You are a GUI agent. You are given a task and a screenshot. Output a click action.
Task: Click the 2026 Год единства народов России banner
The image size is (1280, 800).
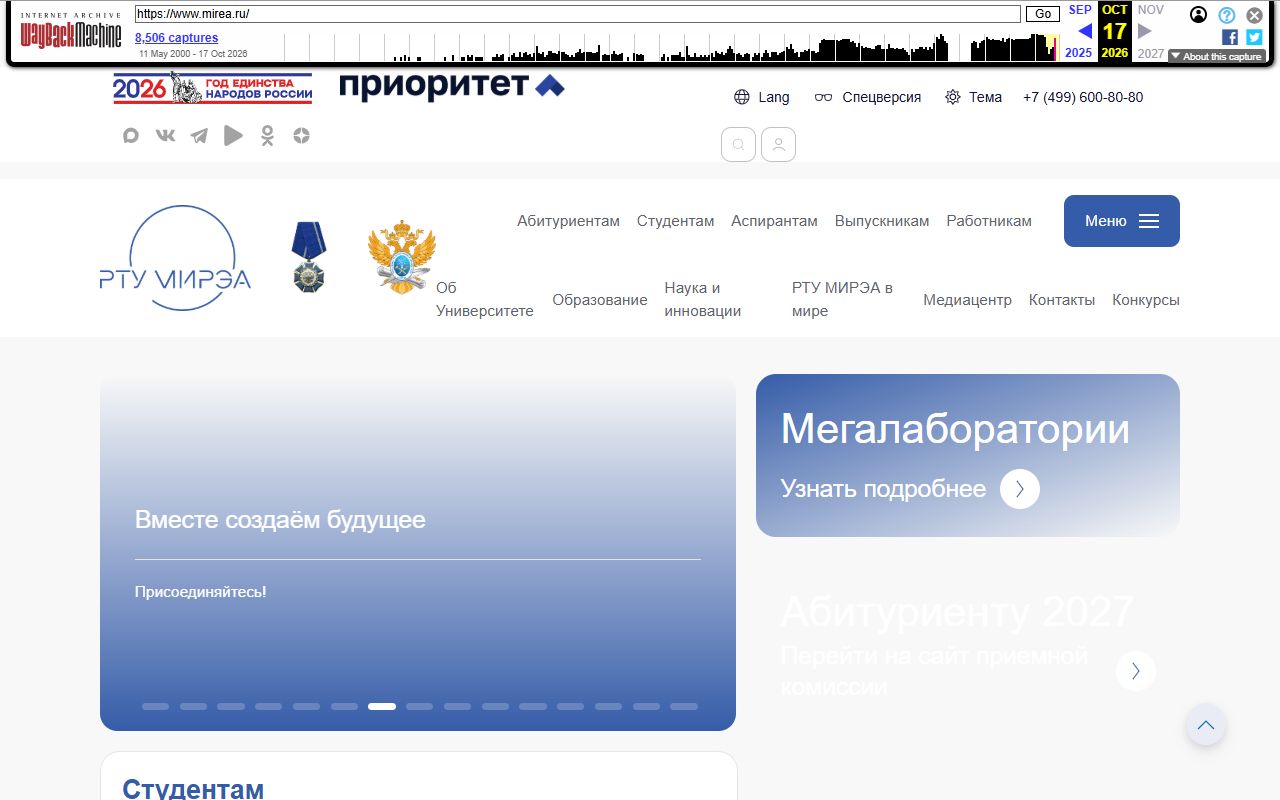[212, 88]
